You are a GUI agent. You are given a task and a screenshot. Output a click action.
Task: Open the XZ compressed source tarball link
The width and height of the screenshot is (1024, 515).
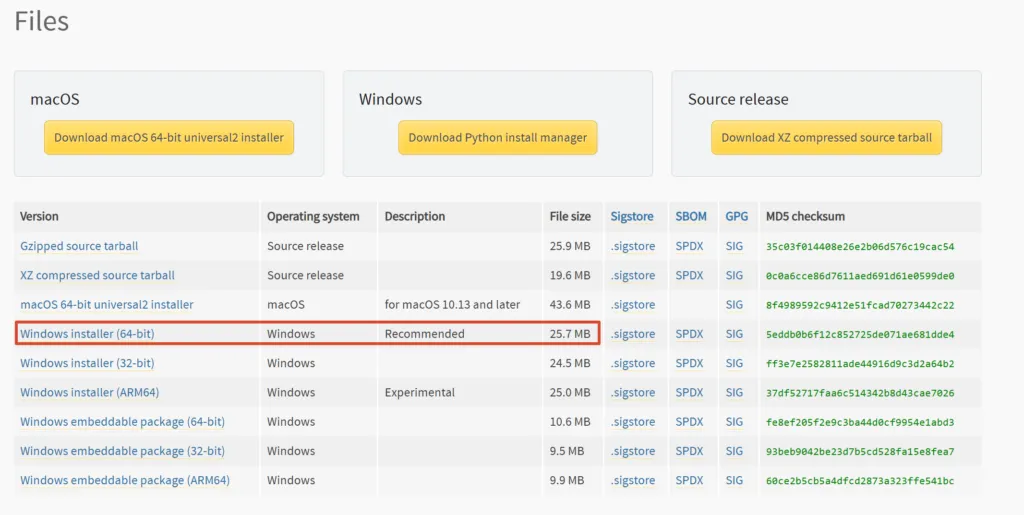[97, 275]
